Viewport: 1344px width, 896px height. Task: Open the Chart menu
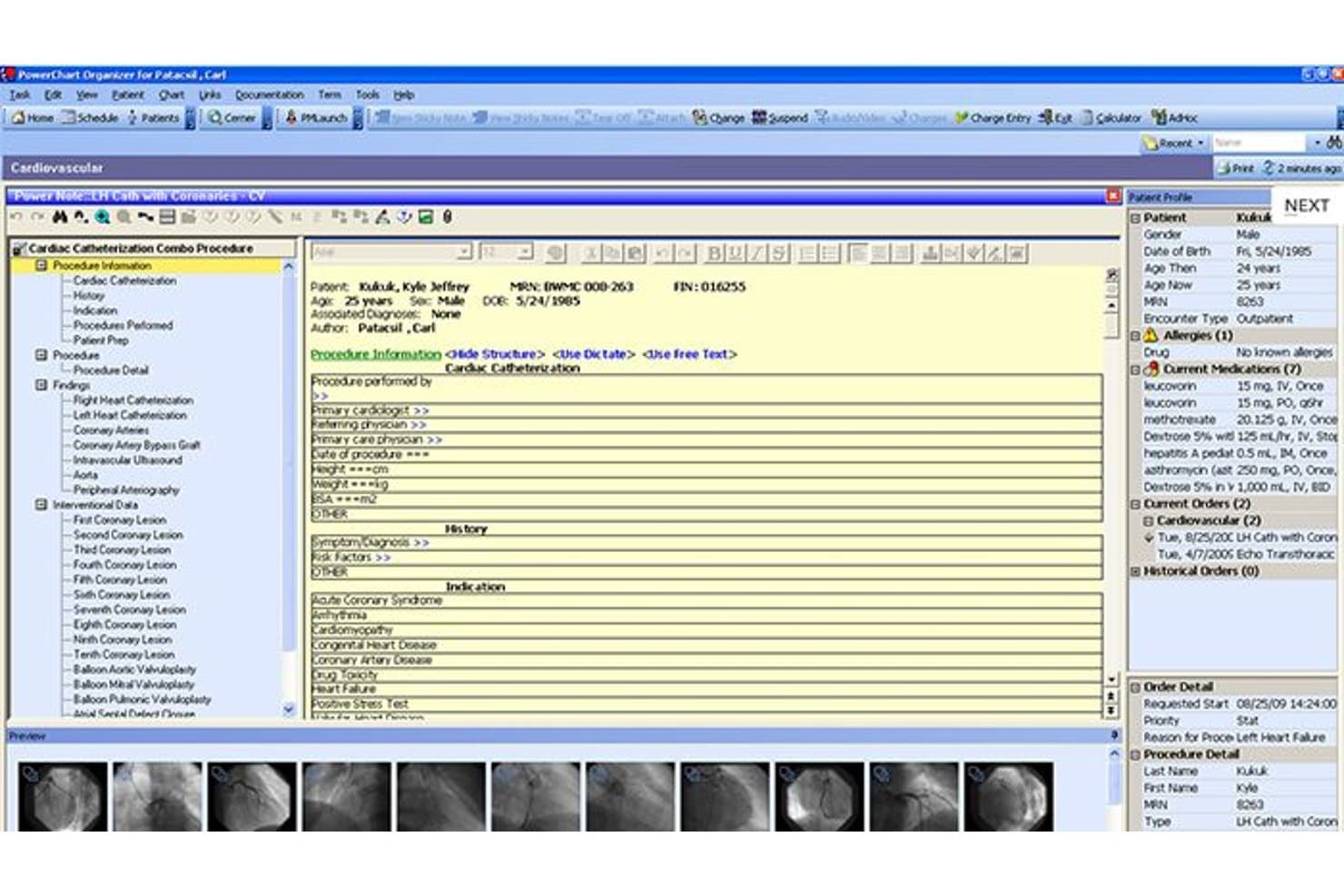[x=172, y=94]
